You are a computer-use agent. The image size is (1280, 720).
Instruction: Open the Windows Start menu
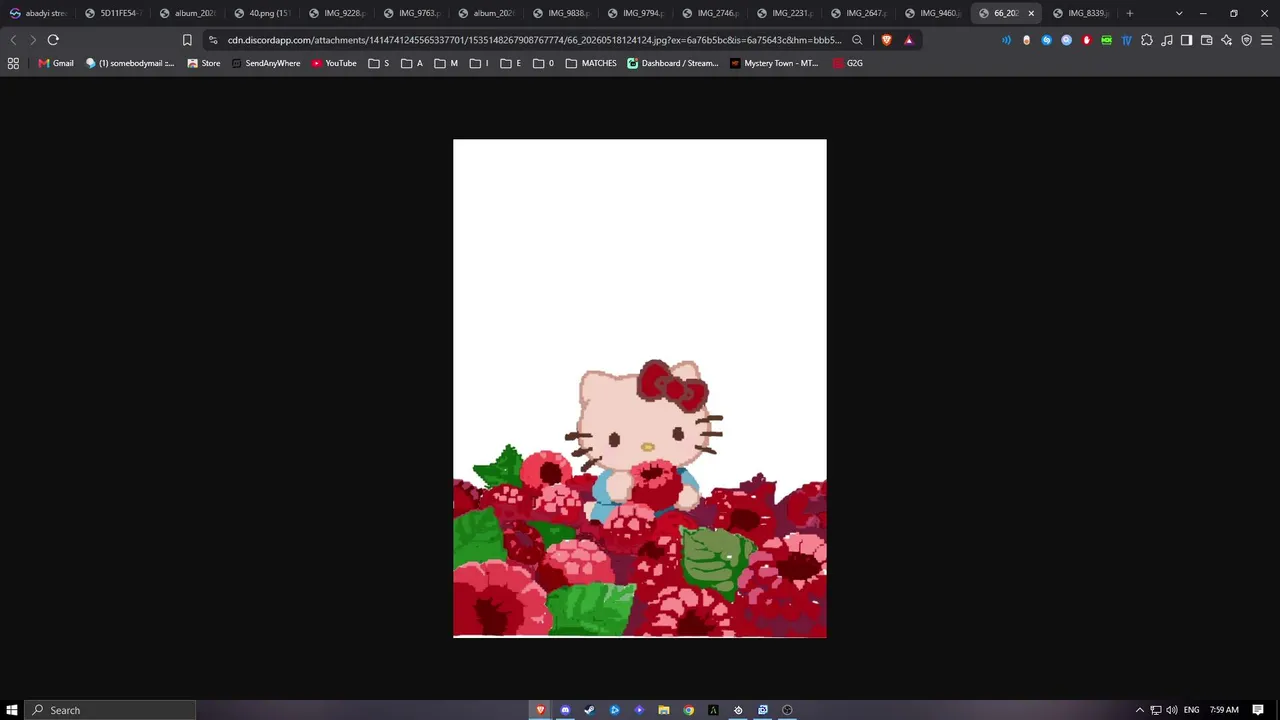[x=12, y=710]
